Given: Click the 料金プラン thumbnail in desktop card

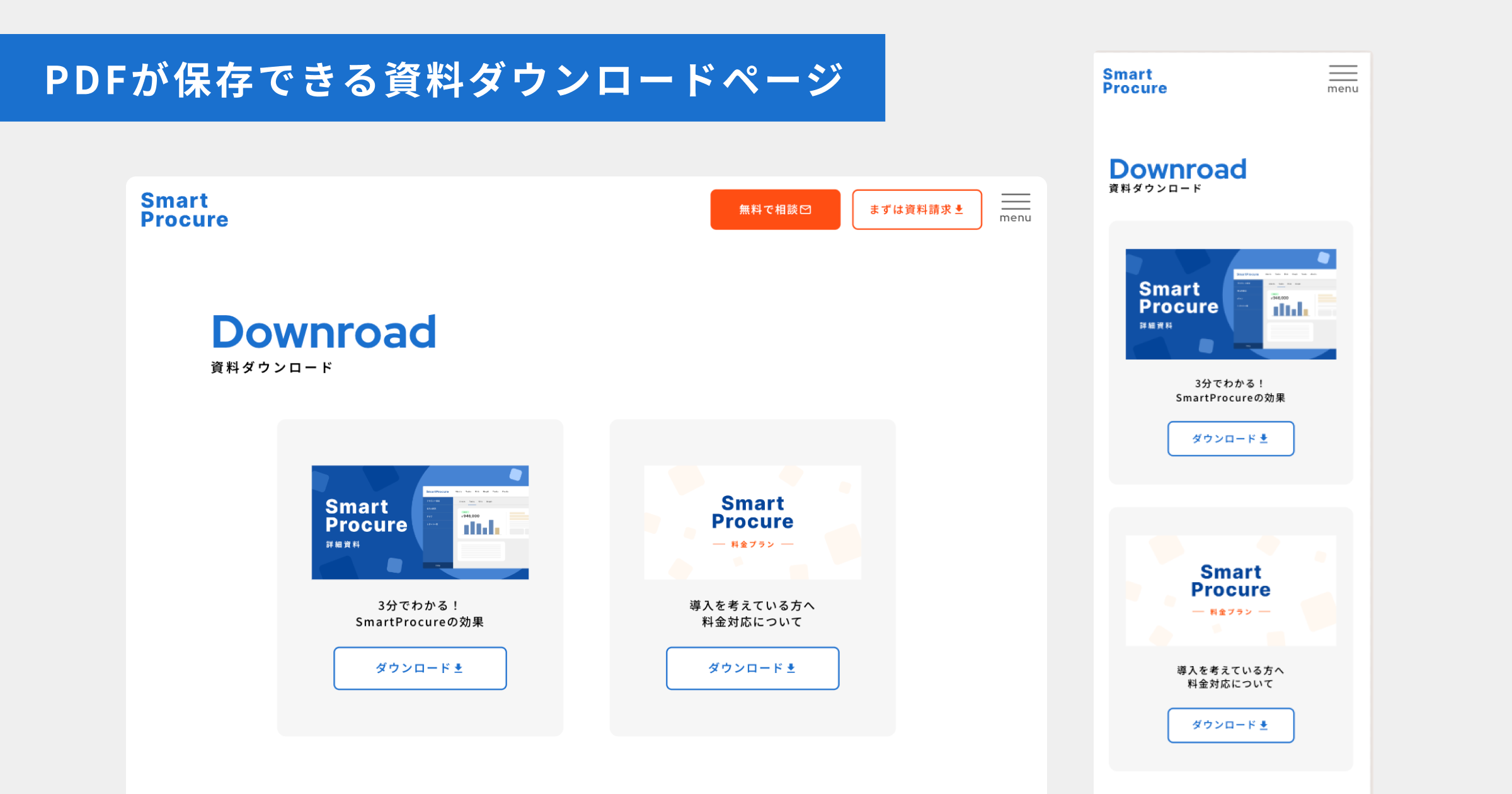Looking at the screenshot, I should (x=753, y=522).
